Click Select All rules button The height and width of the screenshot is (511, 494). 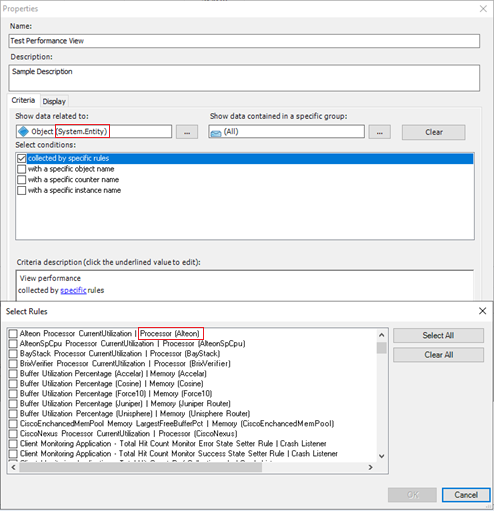(438, 335)
